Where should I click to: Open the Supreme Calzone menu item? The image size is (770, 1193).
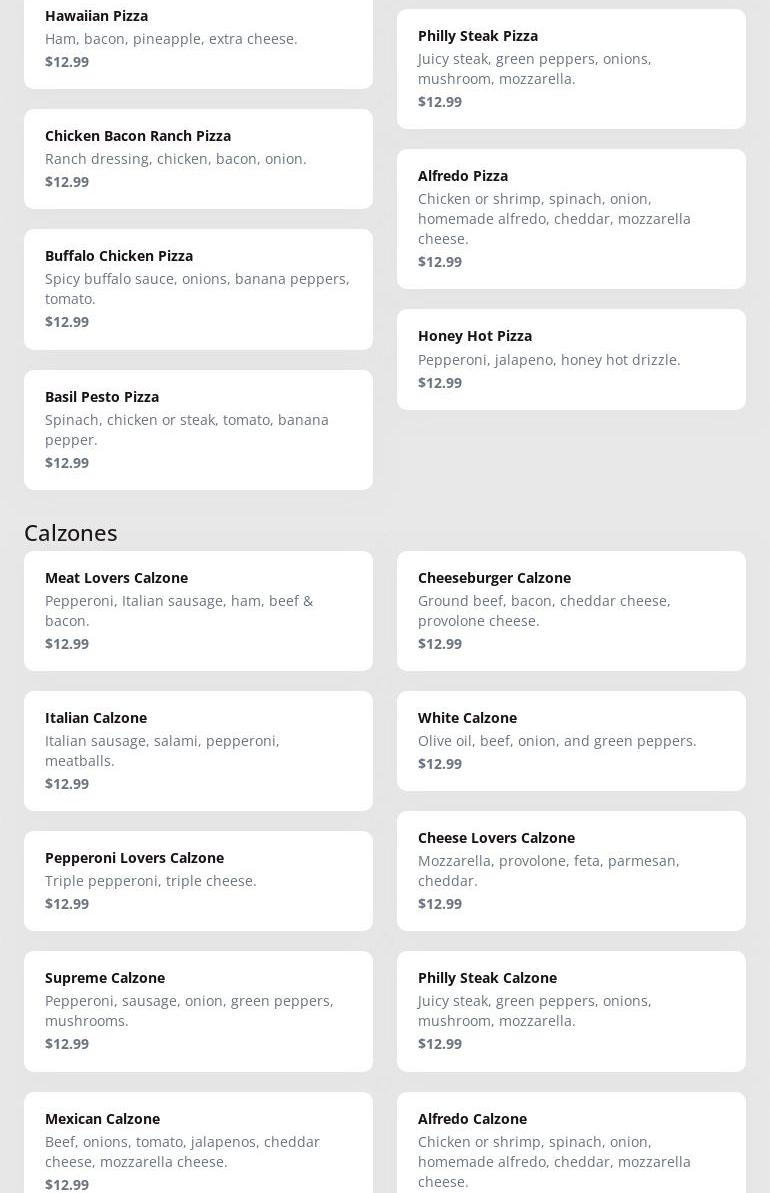(x=198, y=1011)
